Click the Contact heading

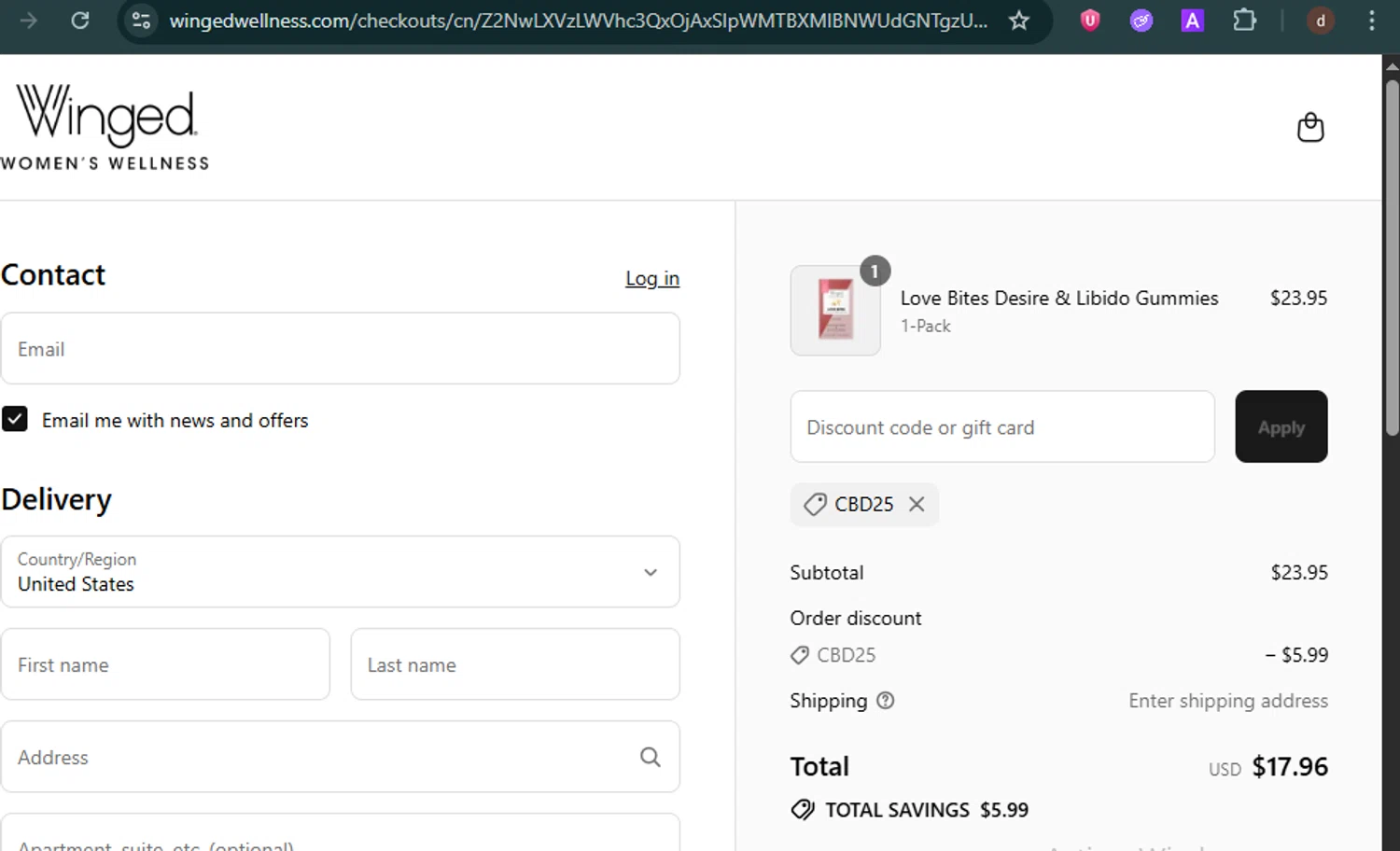pyautogui.click(x=53, y=274)
